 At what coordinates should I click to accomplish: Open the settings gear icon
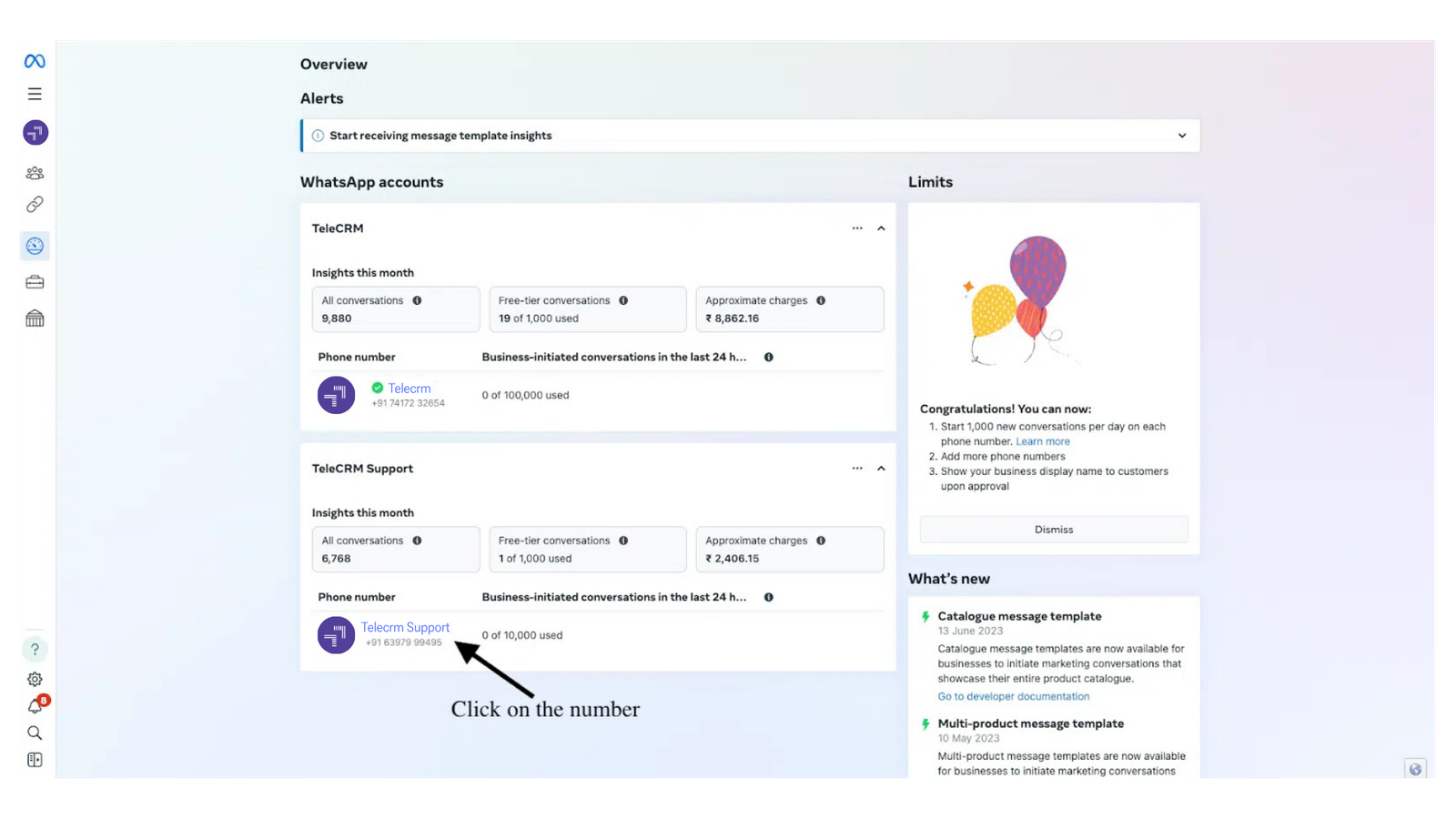[35, 679]
